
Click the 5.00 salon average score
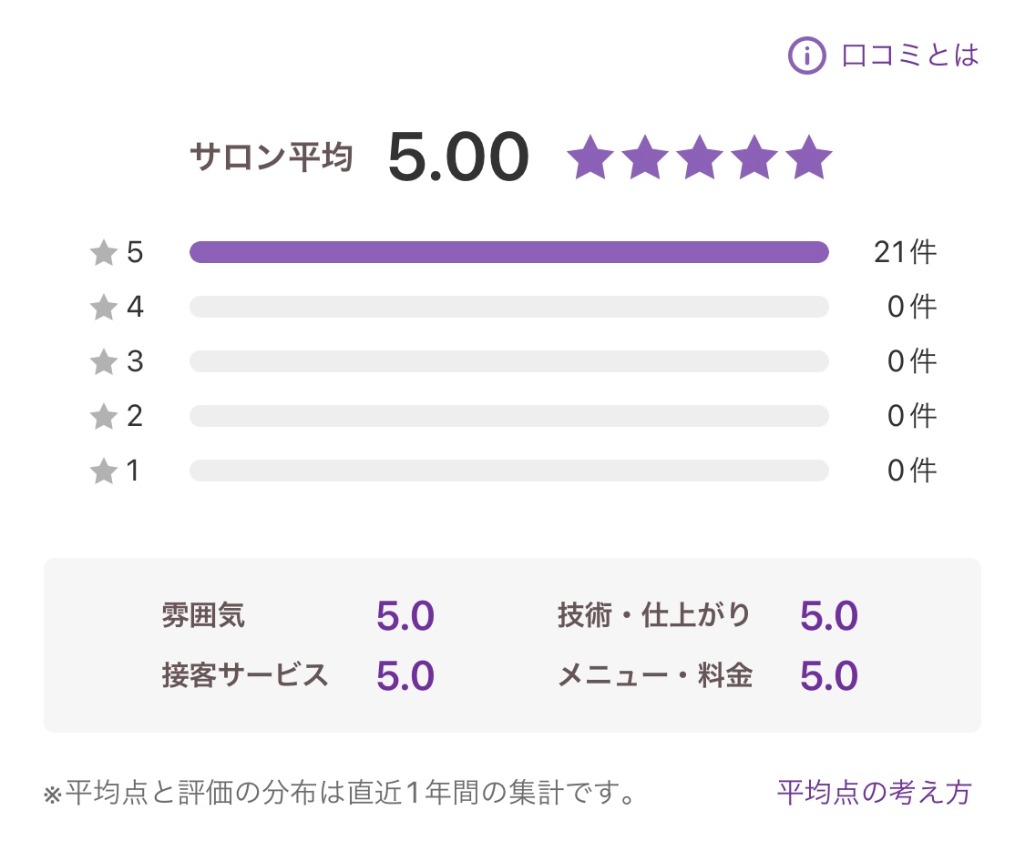[457, 158]
